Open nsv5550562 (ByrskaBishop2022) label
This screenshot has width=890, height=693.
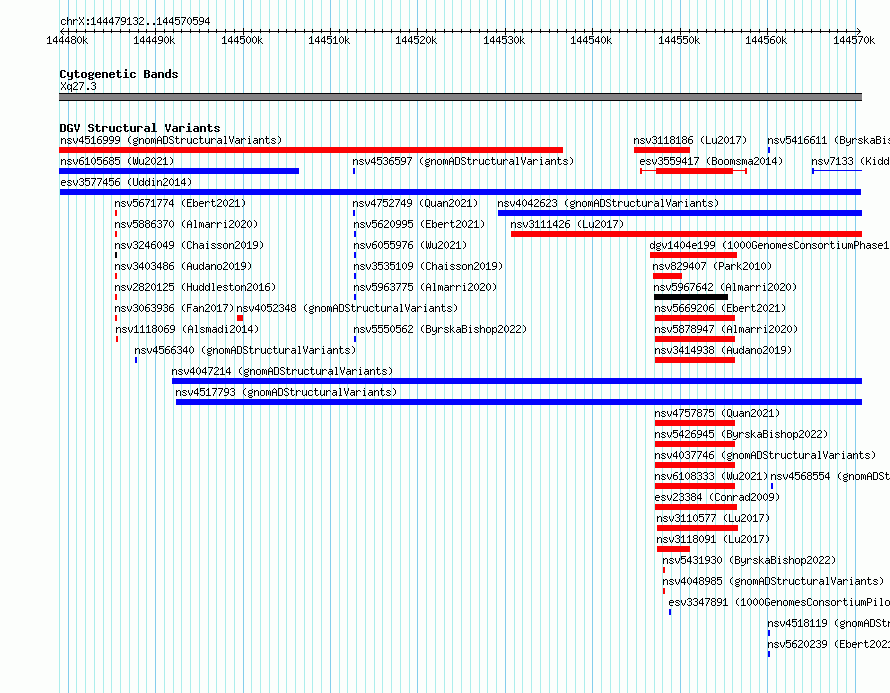[x=440, y=329]
